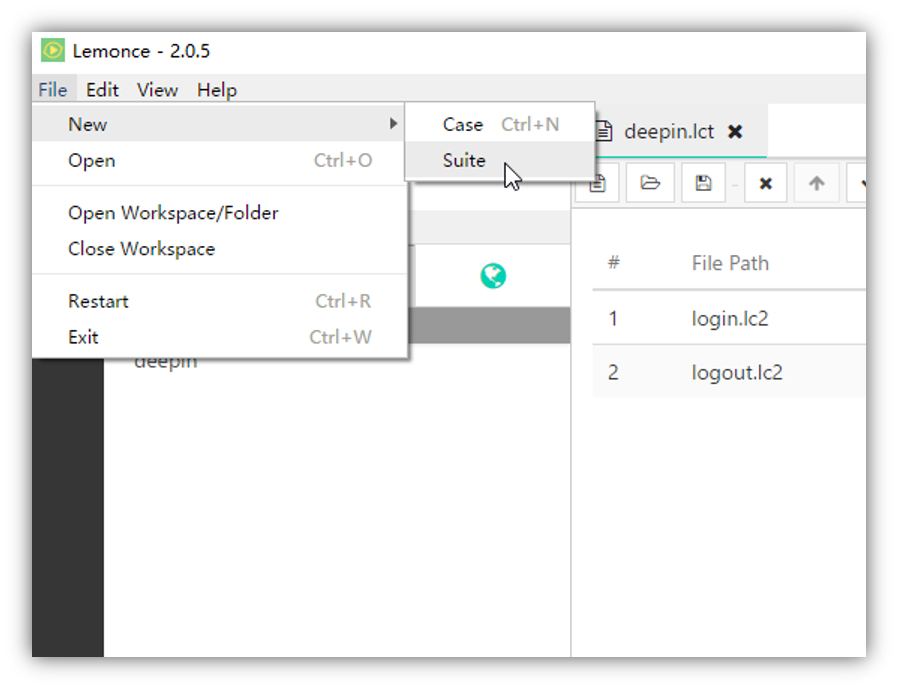The image size is (898, 689).
Task: Close the deepin.lct tab
Action: pos(735,132)
